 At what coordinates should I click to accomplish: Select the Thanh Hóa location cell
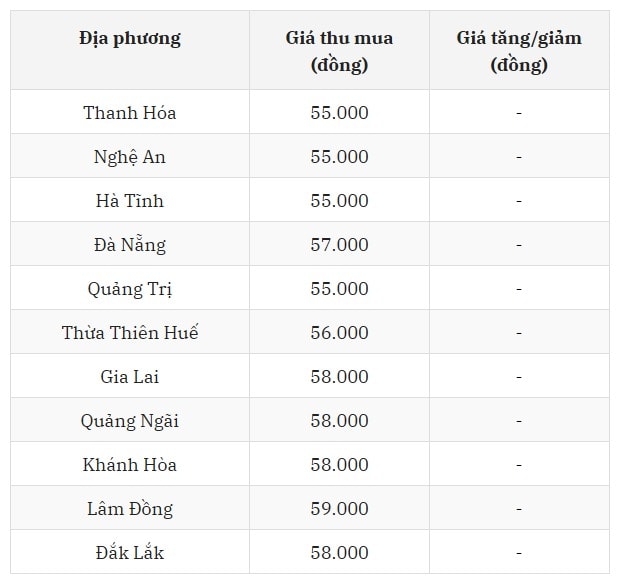click(130, 113)
